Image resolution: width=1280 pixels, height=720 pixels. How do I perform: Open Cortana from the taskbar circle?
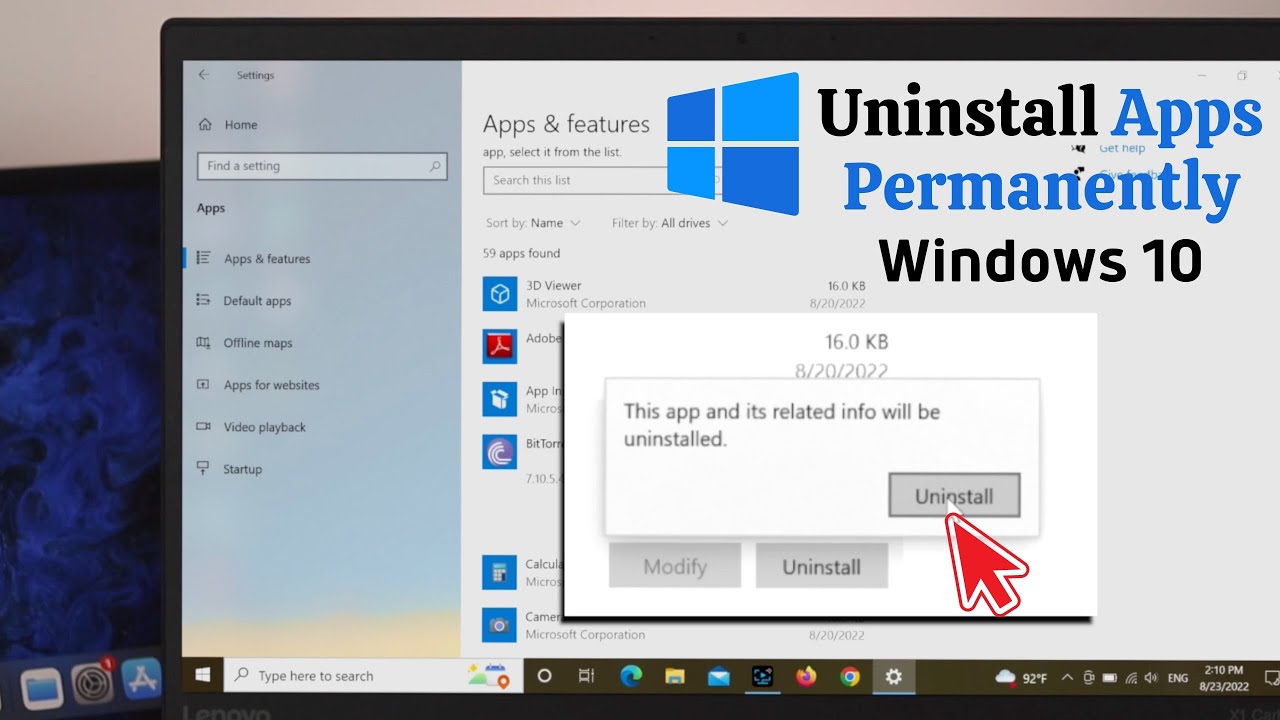pos(545,676)
